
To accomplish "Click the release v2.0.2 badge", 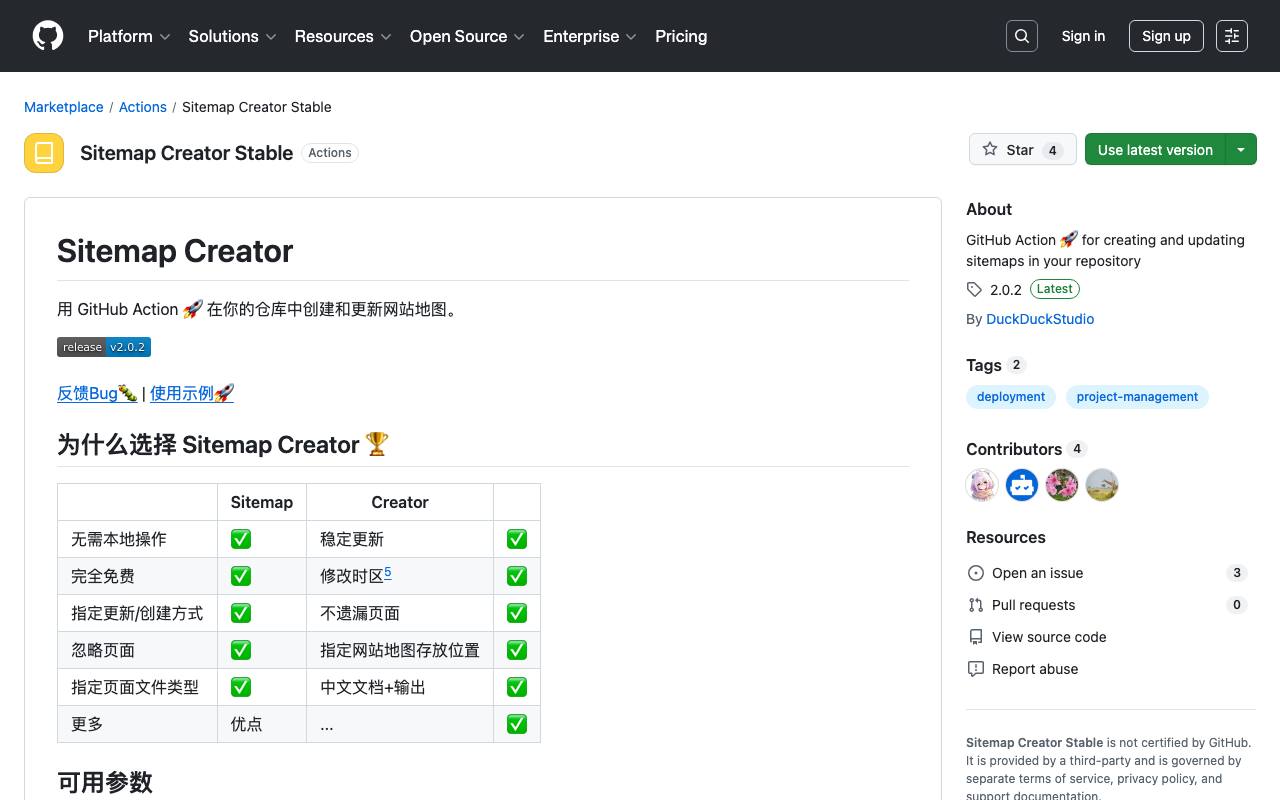I will tap(104, 347).
